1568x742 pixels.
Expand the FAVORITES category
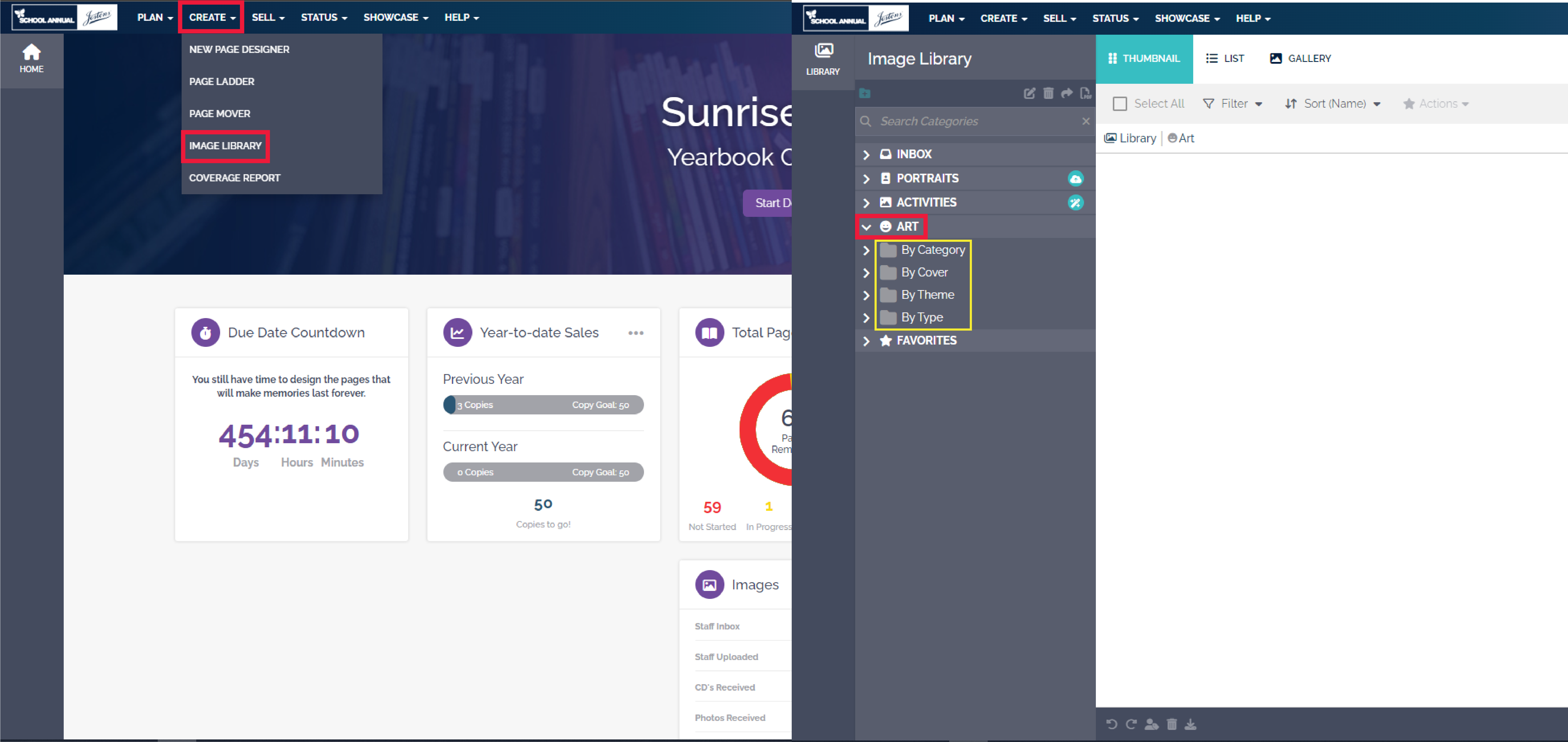(866, 341)
